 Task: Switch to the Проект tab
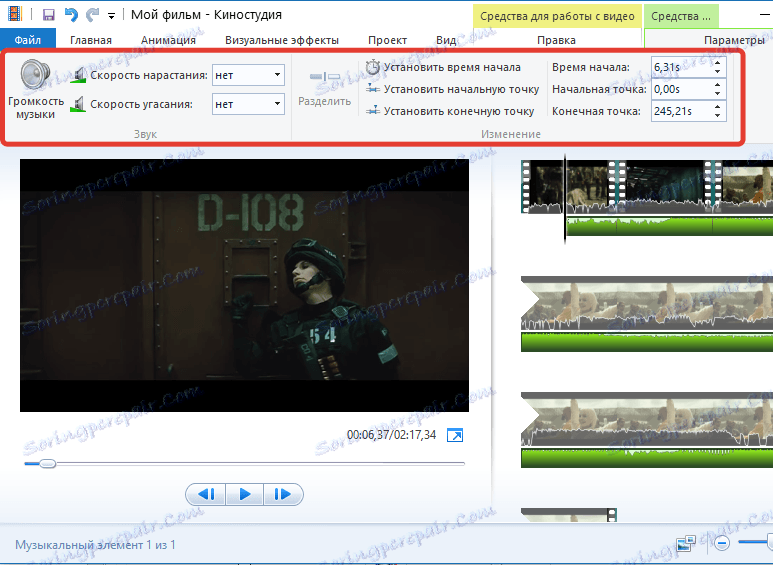pos(387,40)
